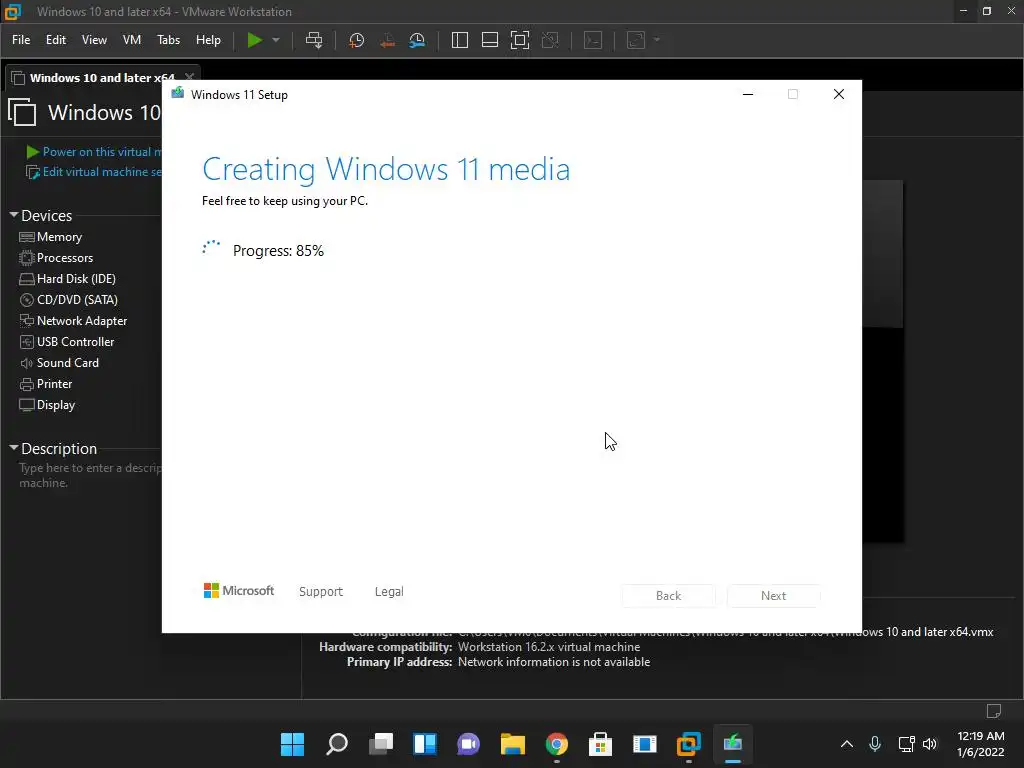Collapse the Description section
This screenshot has width=1024, height=768.
(14, 448)
